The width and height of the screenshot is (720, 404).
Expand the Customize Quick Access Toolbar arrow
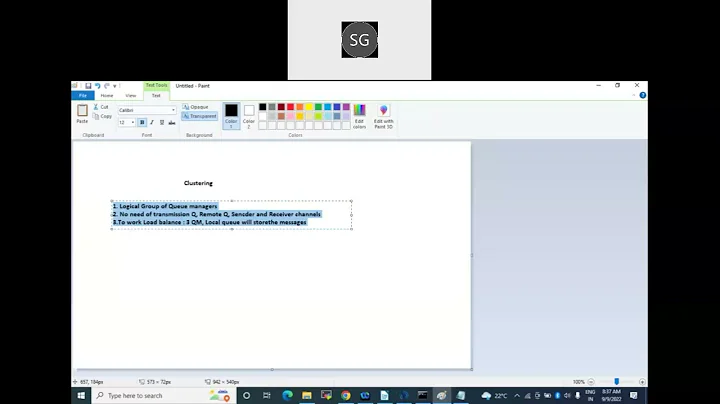(x=115, y=86)
